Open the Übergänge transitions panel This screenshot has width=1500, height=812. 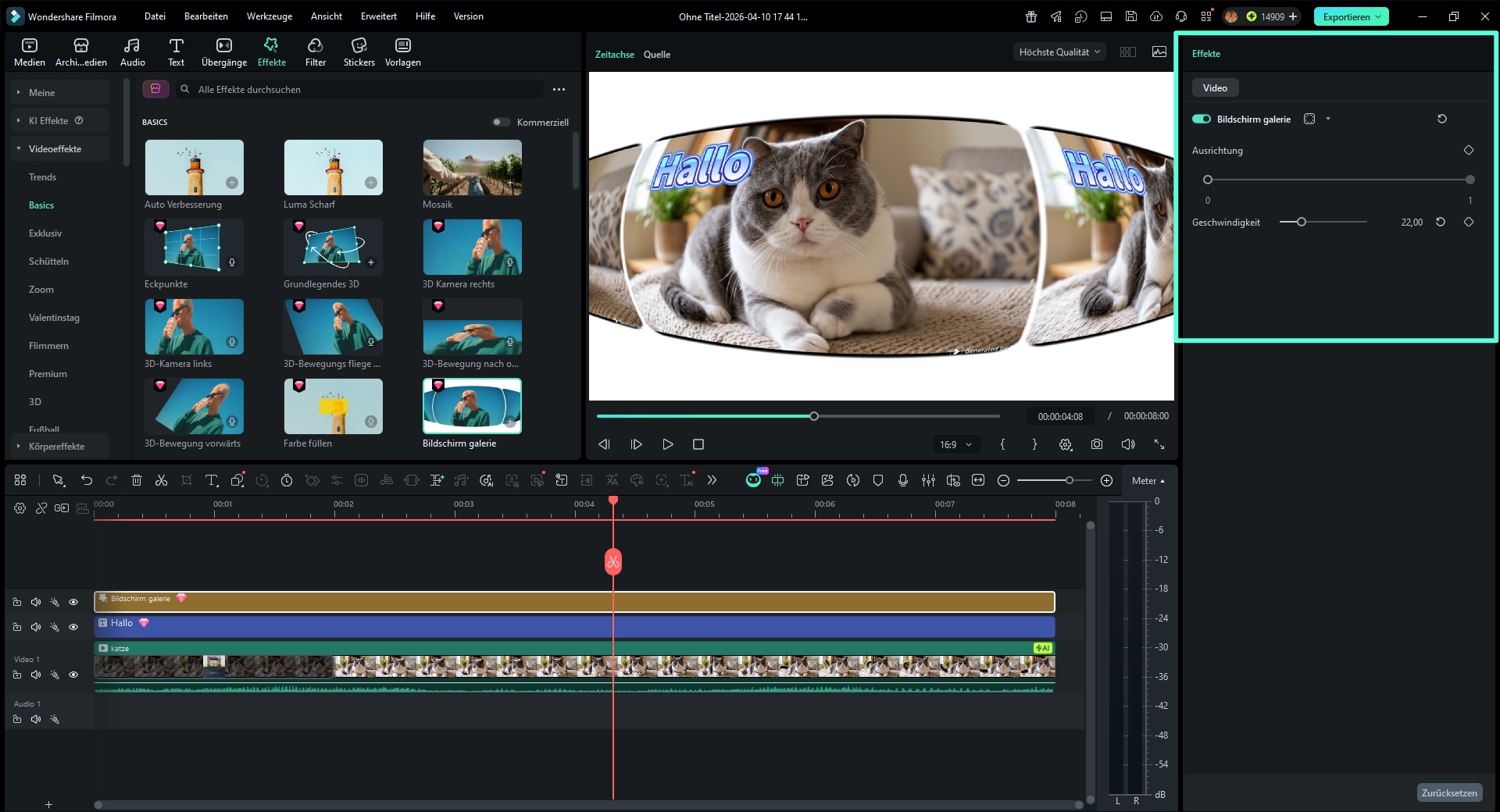(x=224, y=52)
